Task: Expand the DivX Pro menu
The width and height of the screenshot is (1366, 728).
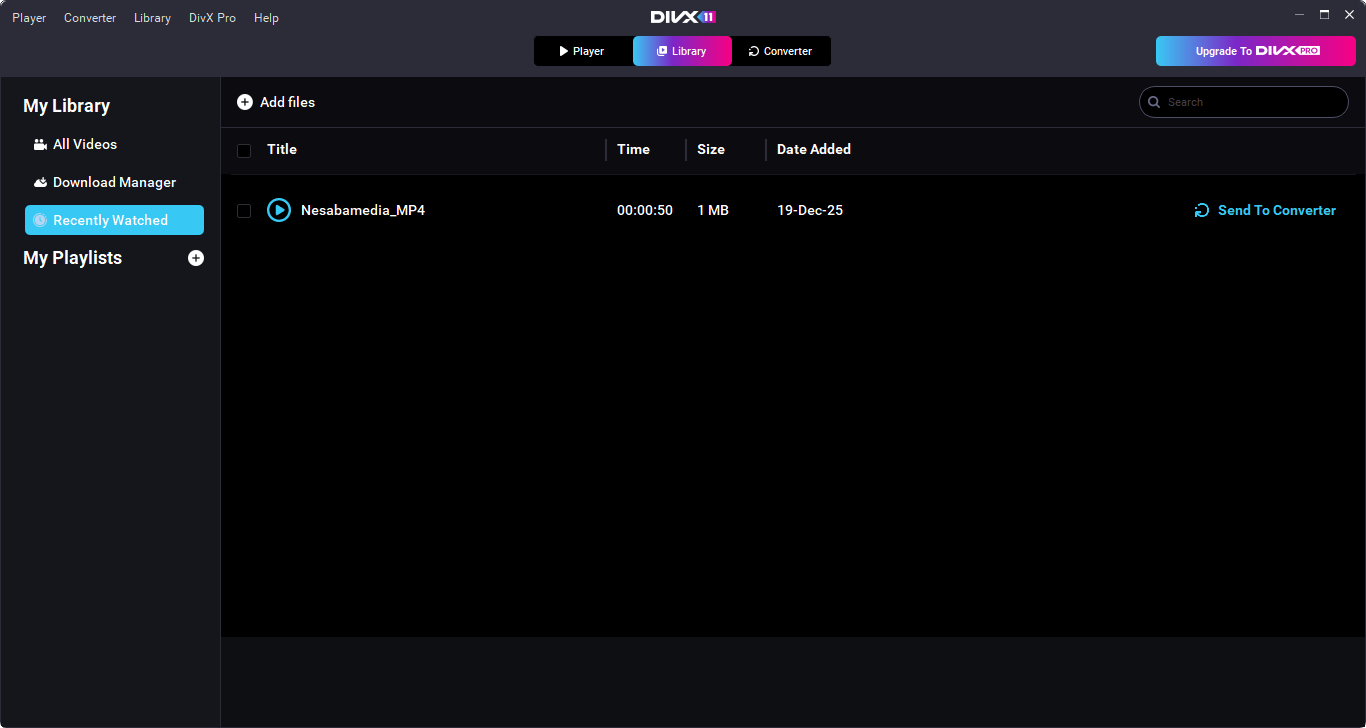Action: 212,18
